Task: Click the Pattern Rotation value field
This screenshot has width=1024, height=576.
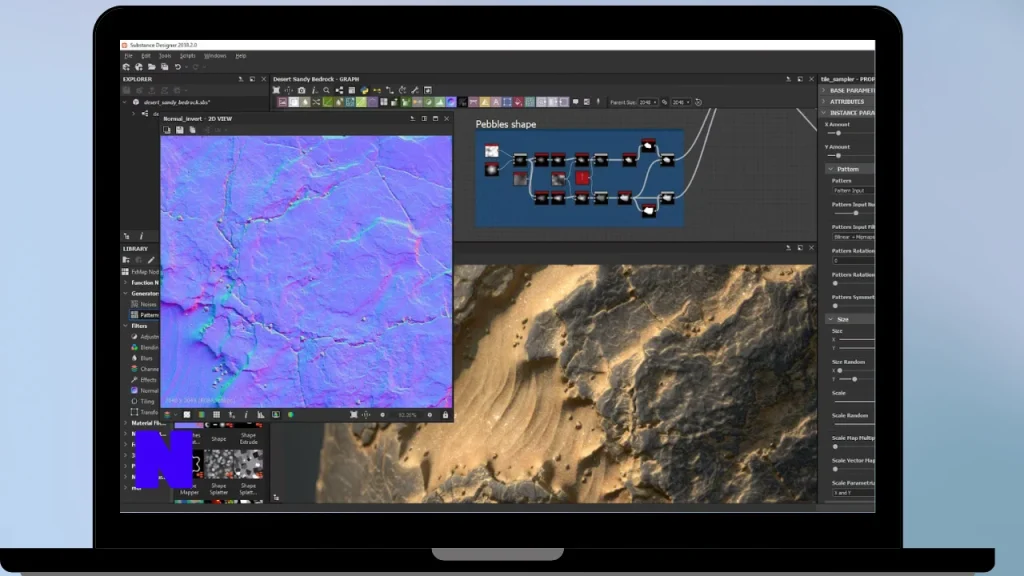Action: pyautogui.click(x=854, y=261)
